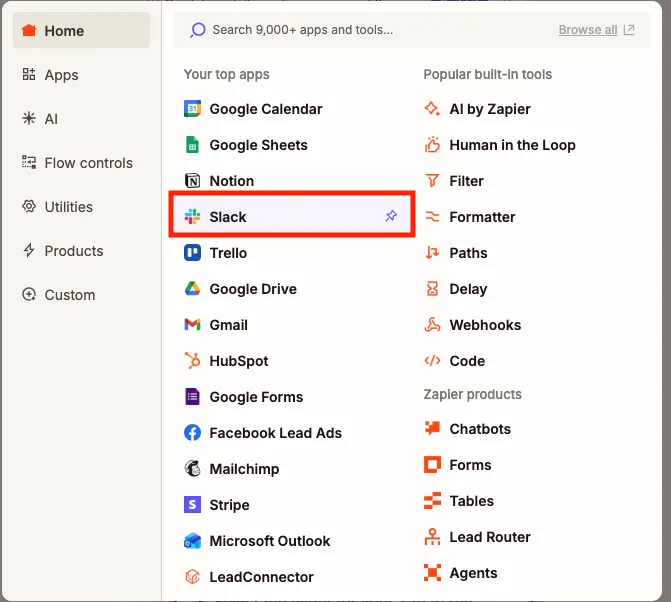Click the Stripe S icon

192,504
